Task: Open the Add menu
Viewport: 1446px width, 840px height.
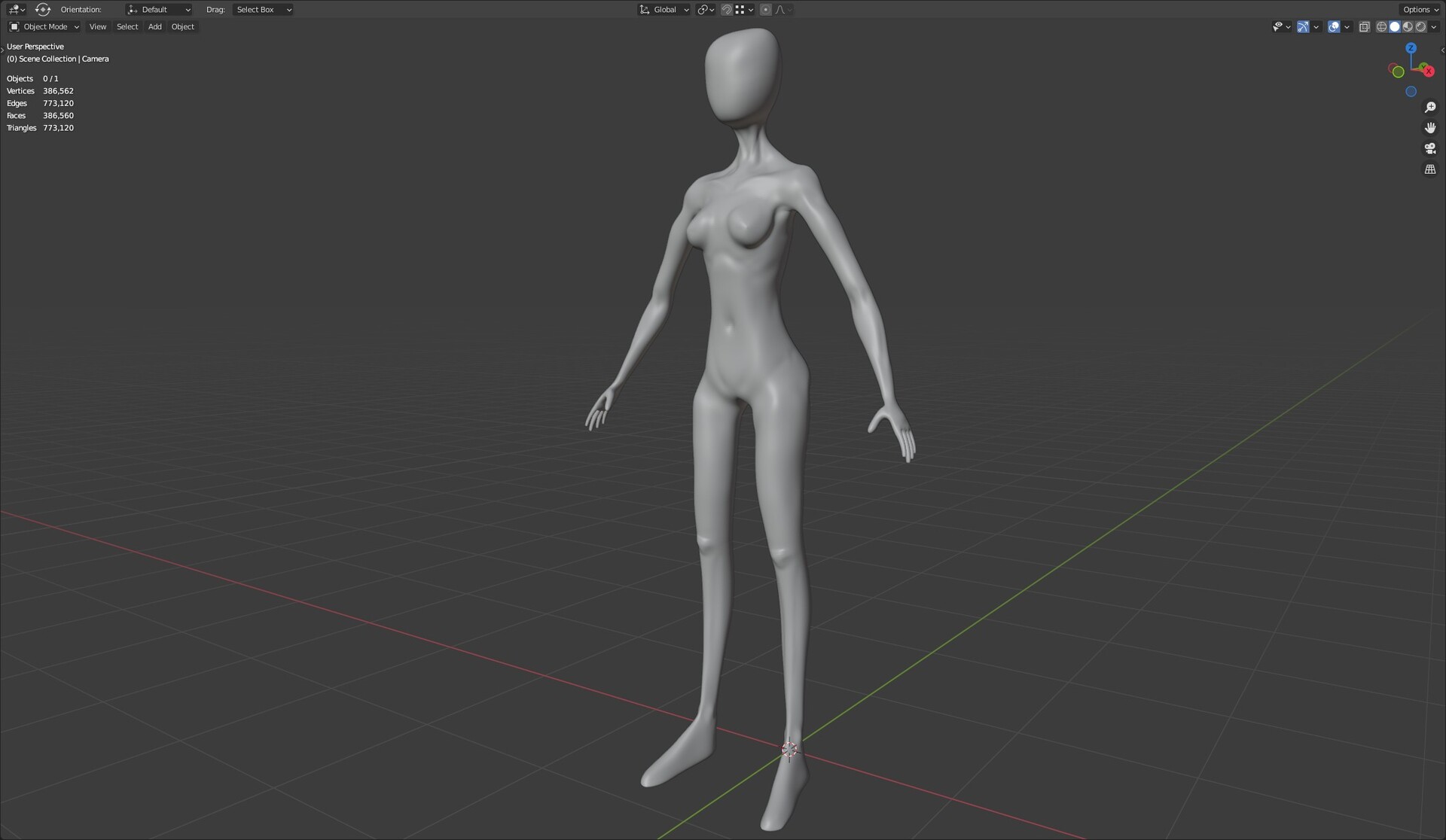Action: point(154,27)
